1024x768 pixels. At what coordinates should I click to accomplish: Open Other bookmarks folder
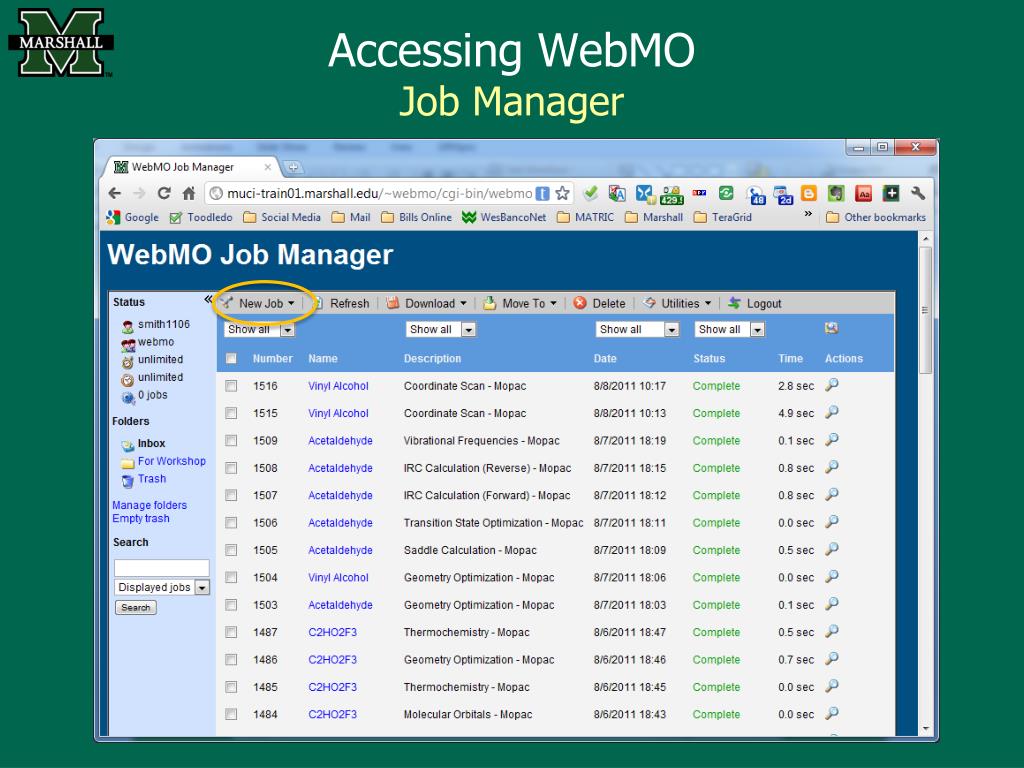click(x=876, y=217)
